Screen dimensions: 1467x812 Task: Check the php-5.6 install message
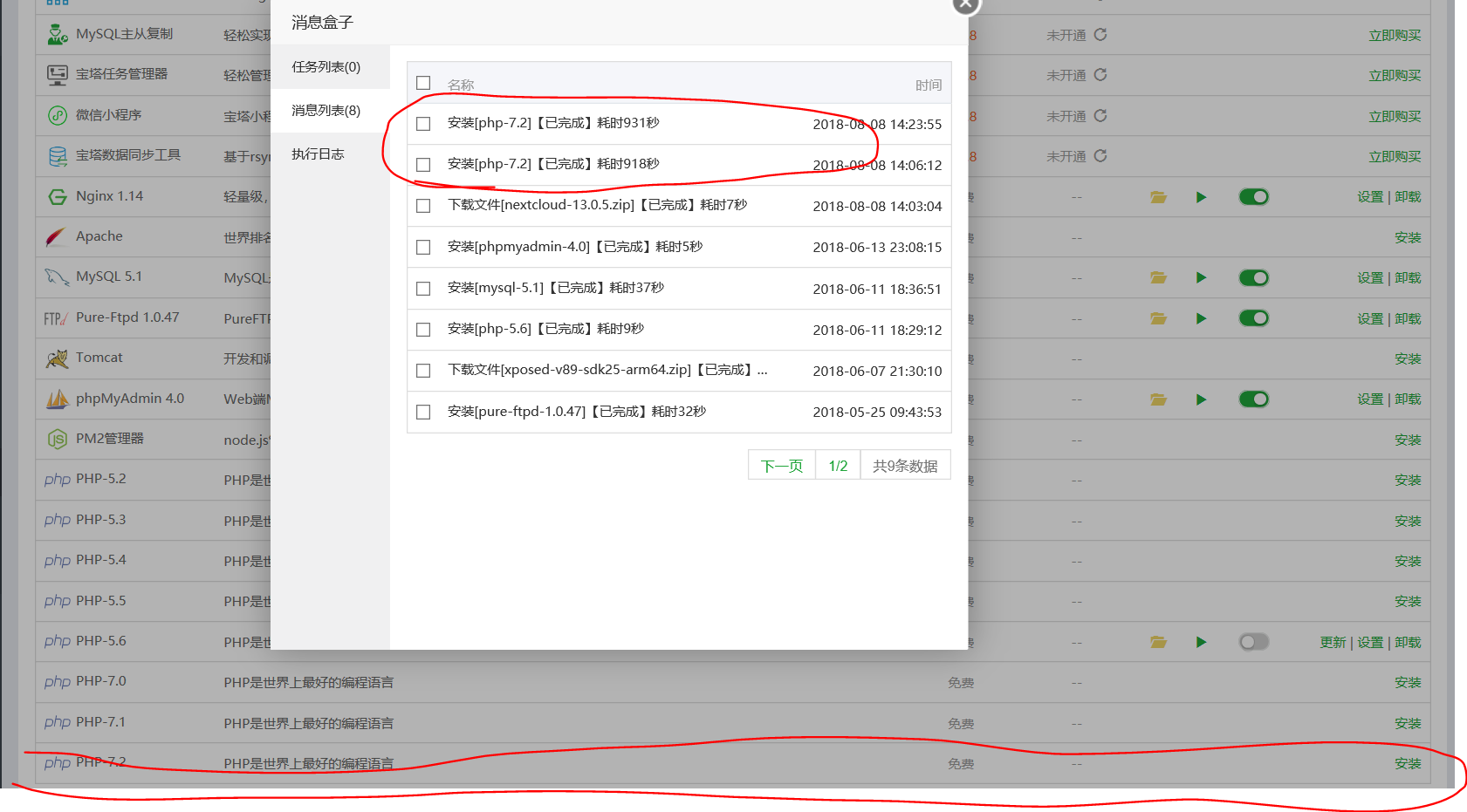423,330
